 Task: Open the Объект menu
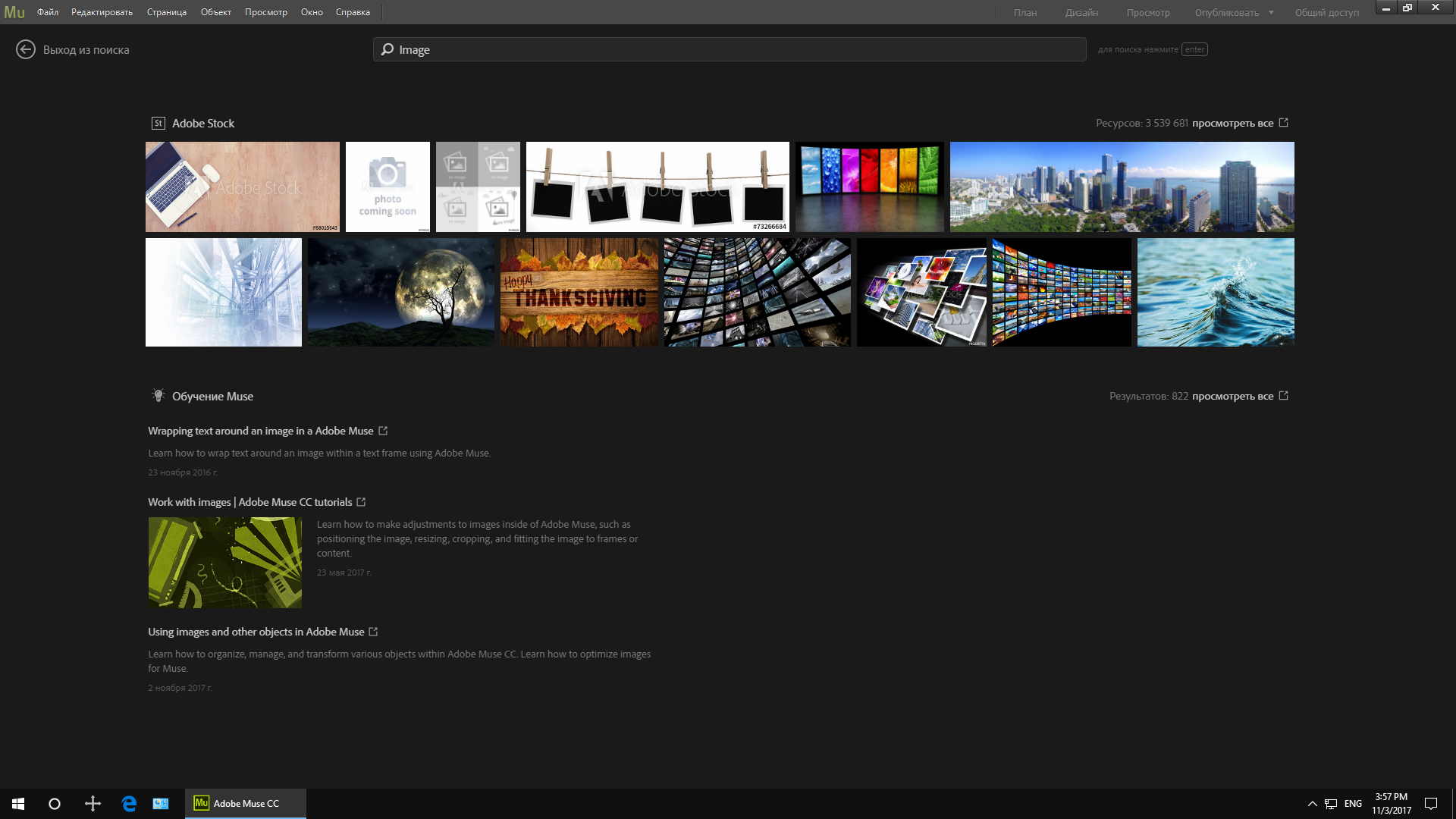(x=216, y=12)
